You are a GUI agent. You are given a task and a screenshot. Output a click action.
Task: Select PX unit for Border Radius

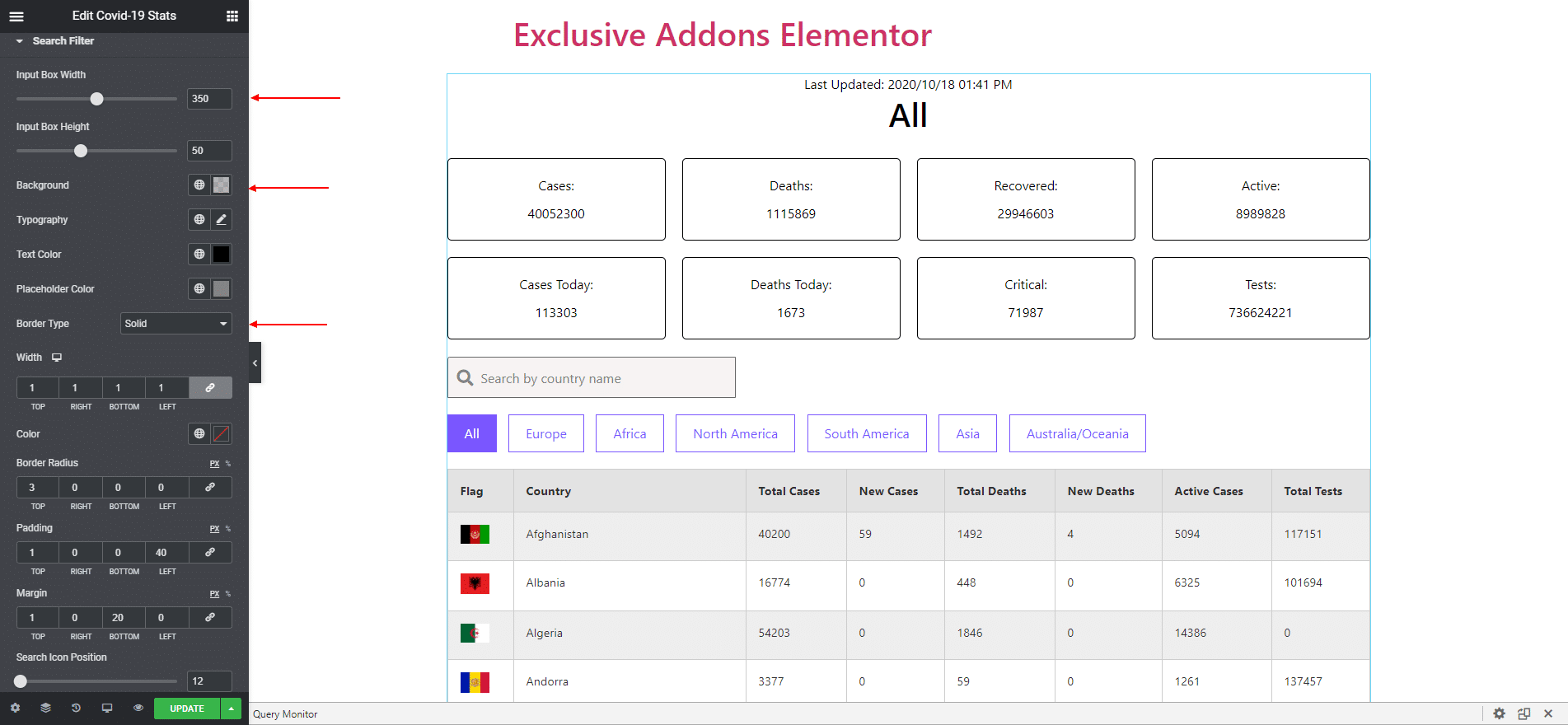214,464
